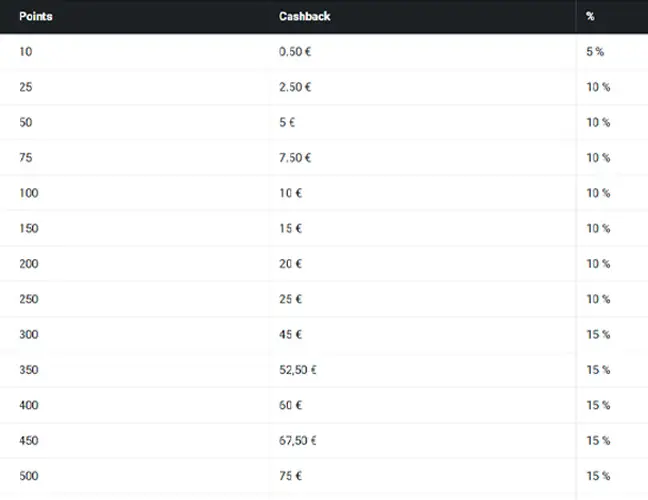This screenshot has width=648, height=500.
Task: Select the 15 € cashback cell
Action: [x=291, y=228]
